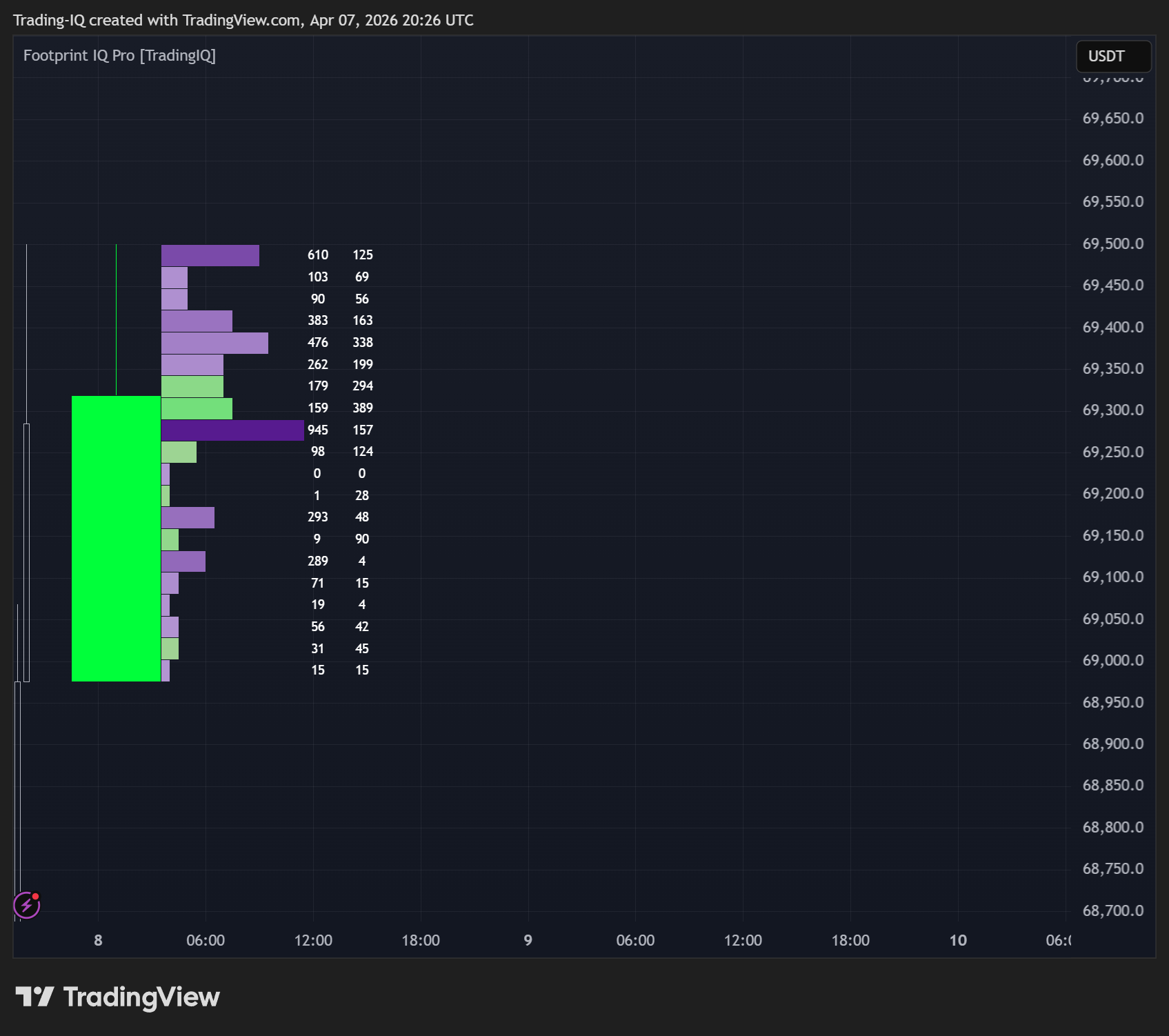The image size is (1169, 1036).
Task: Click the footprint value 157
Action: [363, 430]
